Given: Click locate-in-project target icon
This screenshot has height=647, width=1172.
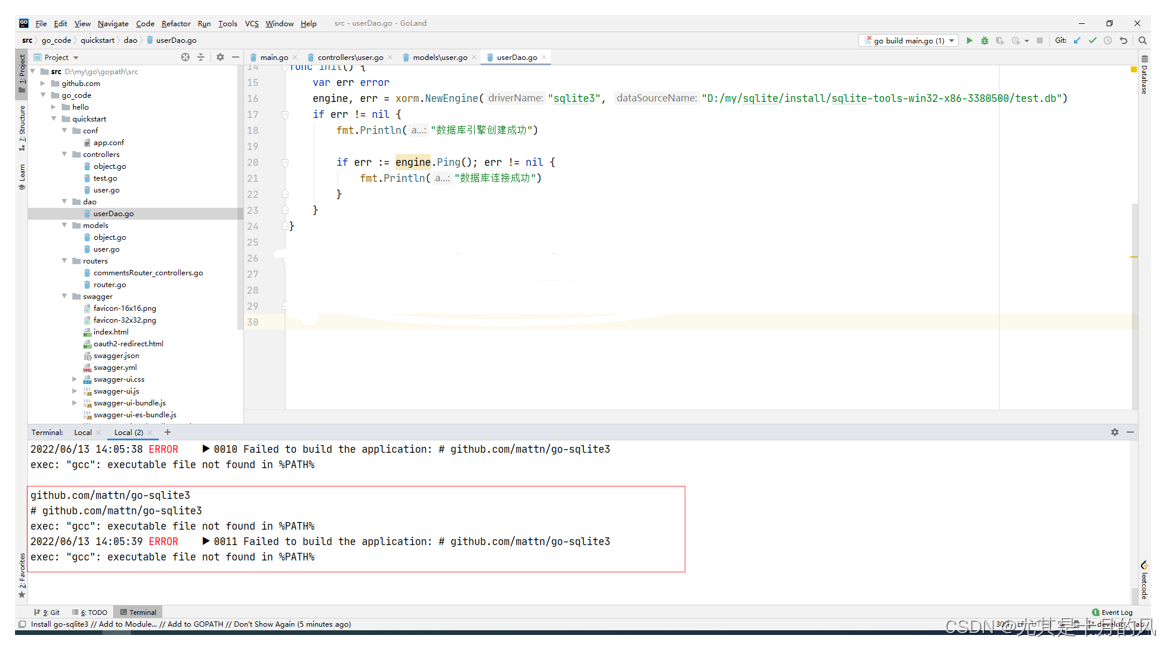Looking at the screenshot, I should pos(185,57).
